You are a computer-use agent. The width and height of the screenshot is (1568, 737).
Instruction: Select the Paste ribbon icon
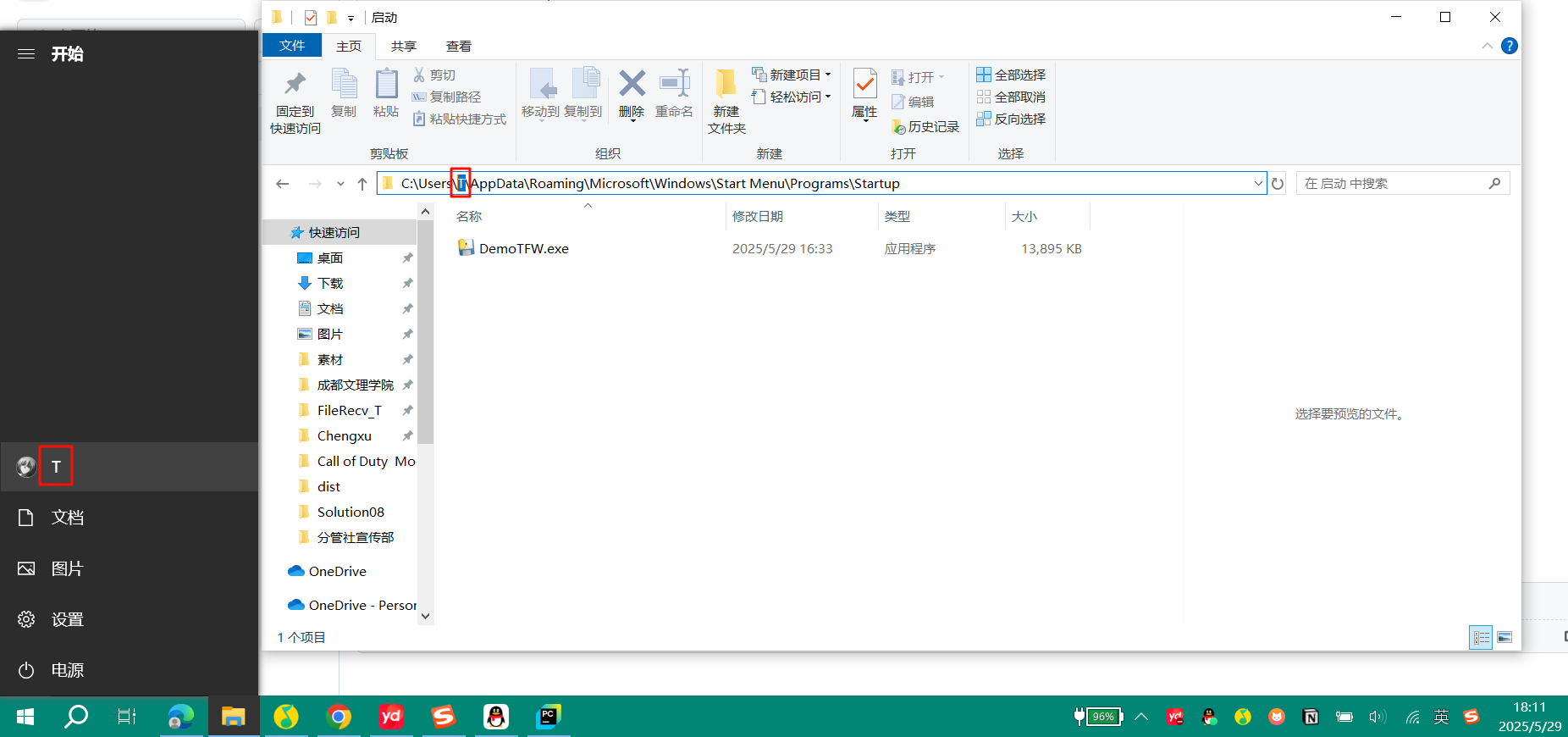pos(386,93)
